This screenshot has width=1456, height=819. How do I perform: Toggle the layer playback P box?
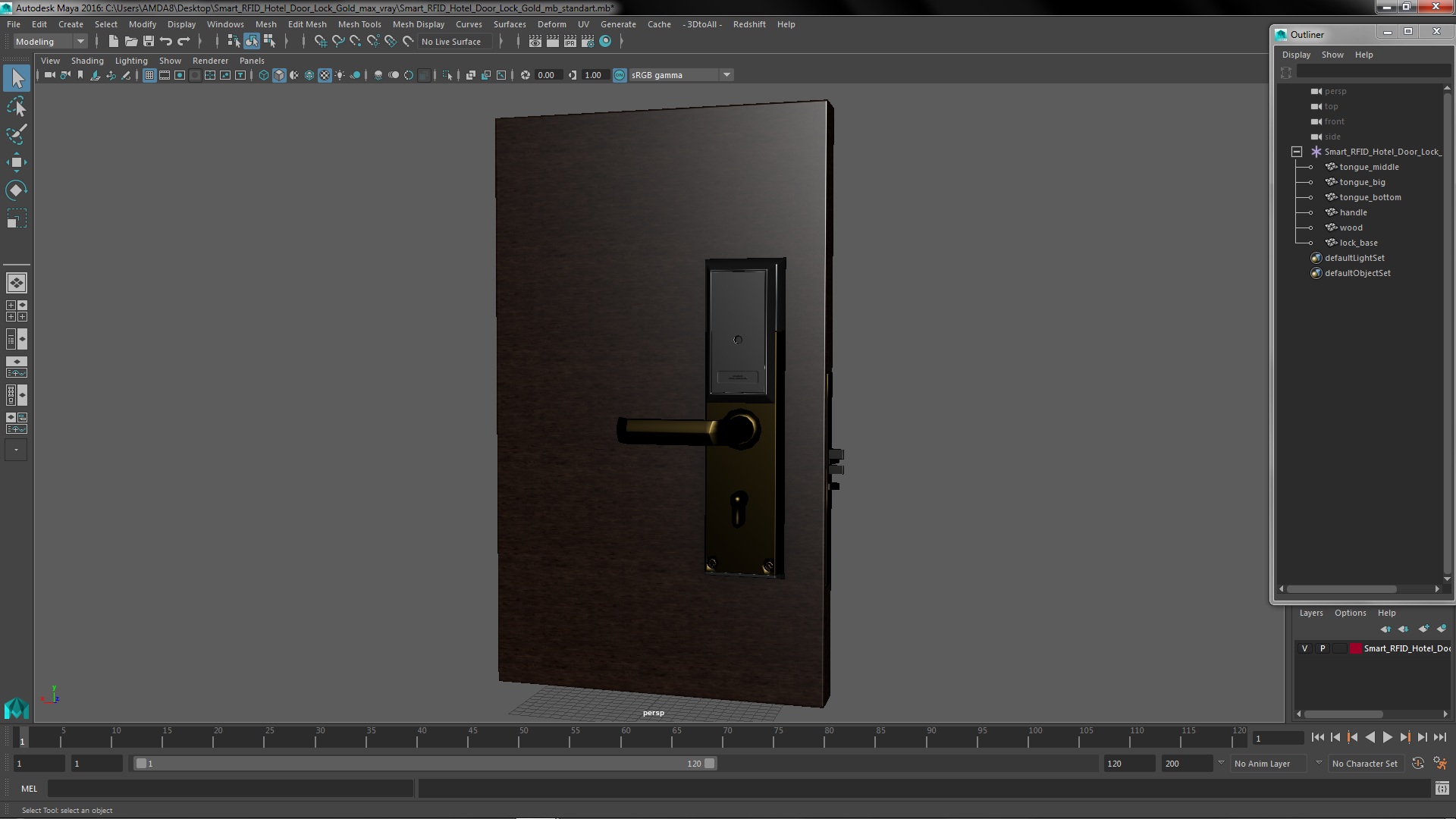point(1323,648)
